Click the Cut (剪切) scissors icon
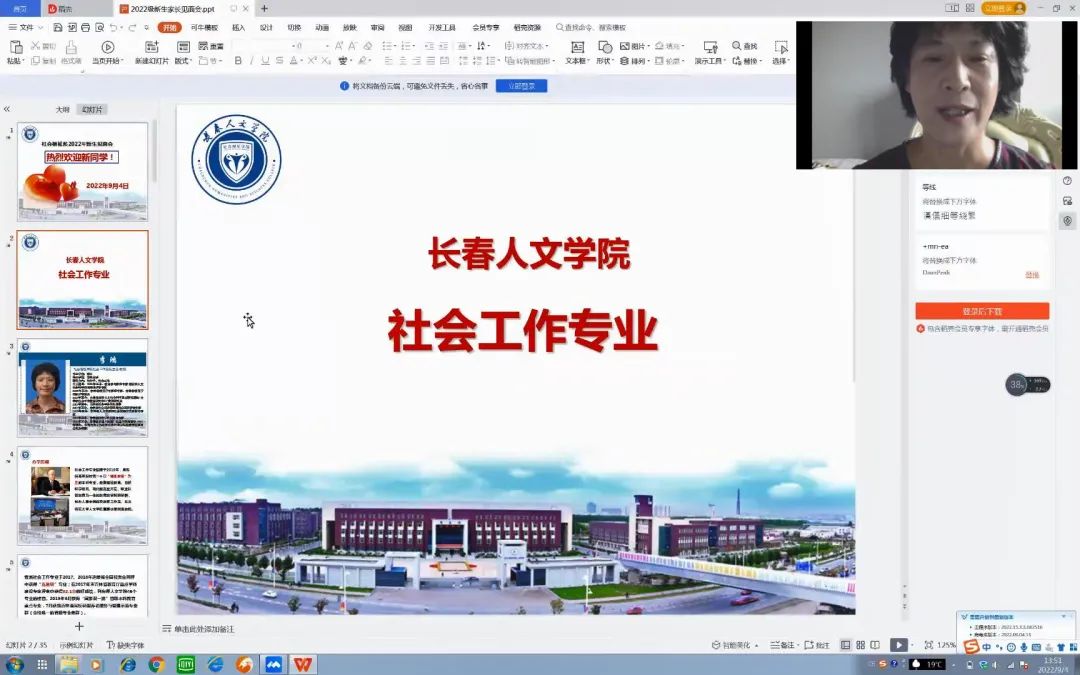The height and width of the screenshot is (675, 1080). pyautogui.click(x=36, y=45)
